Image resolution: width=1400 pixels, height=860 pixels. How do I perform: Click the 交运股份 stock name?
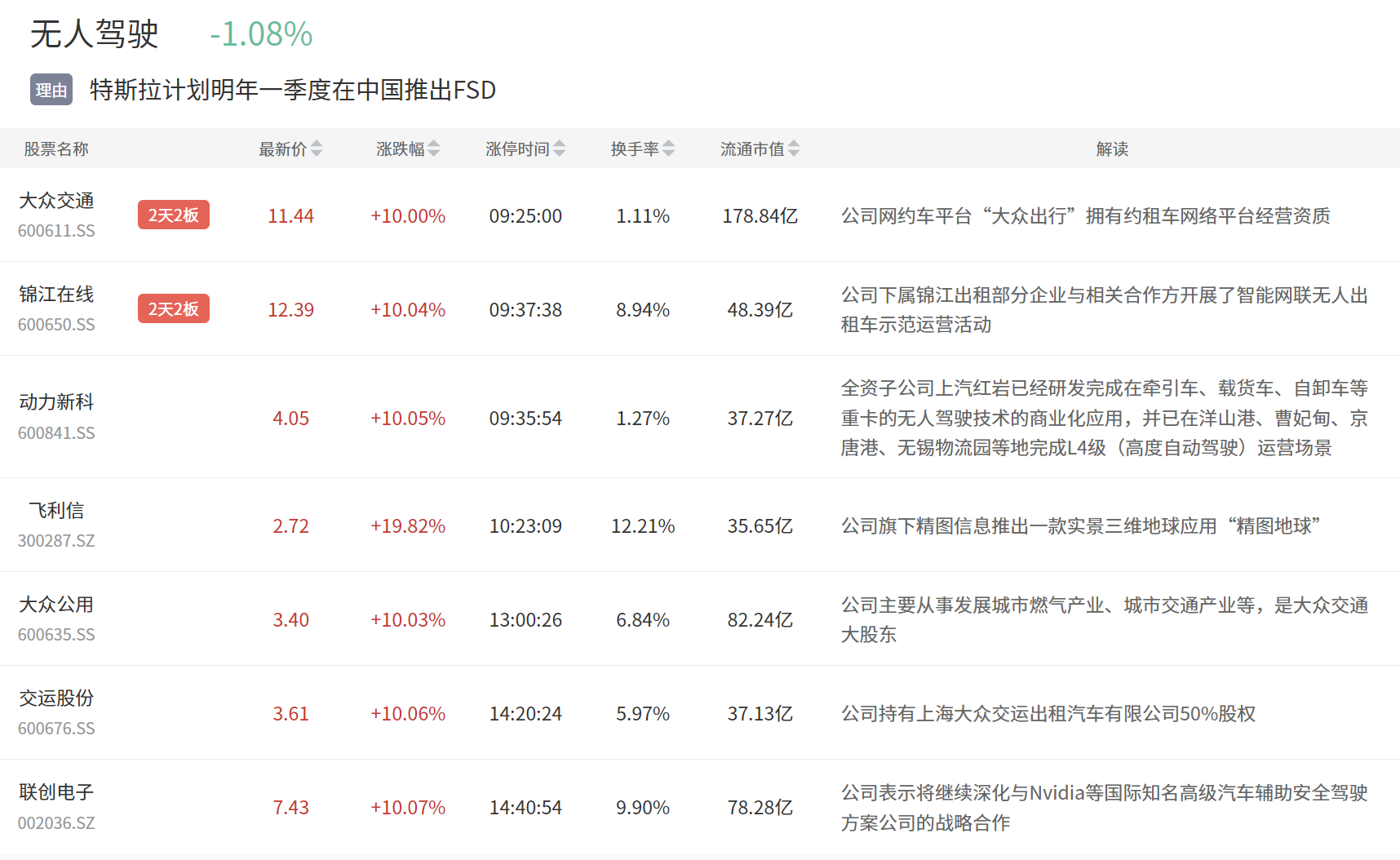click(56, 698)
